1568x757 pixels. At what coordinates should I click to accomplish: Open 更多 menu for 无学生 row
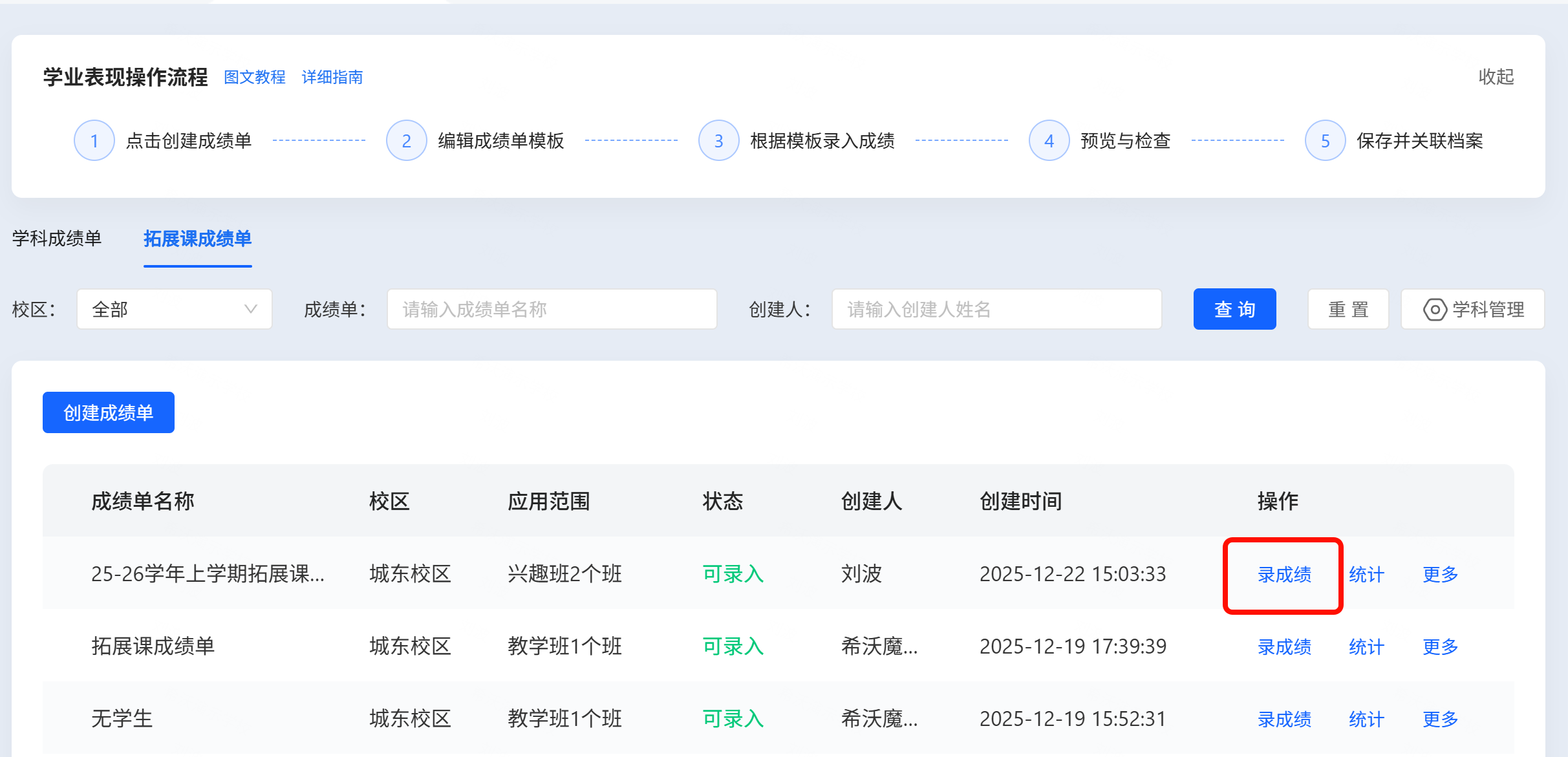[x=1440, y=719]
